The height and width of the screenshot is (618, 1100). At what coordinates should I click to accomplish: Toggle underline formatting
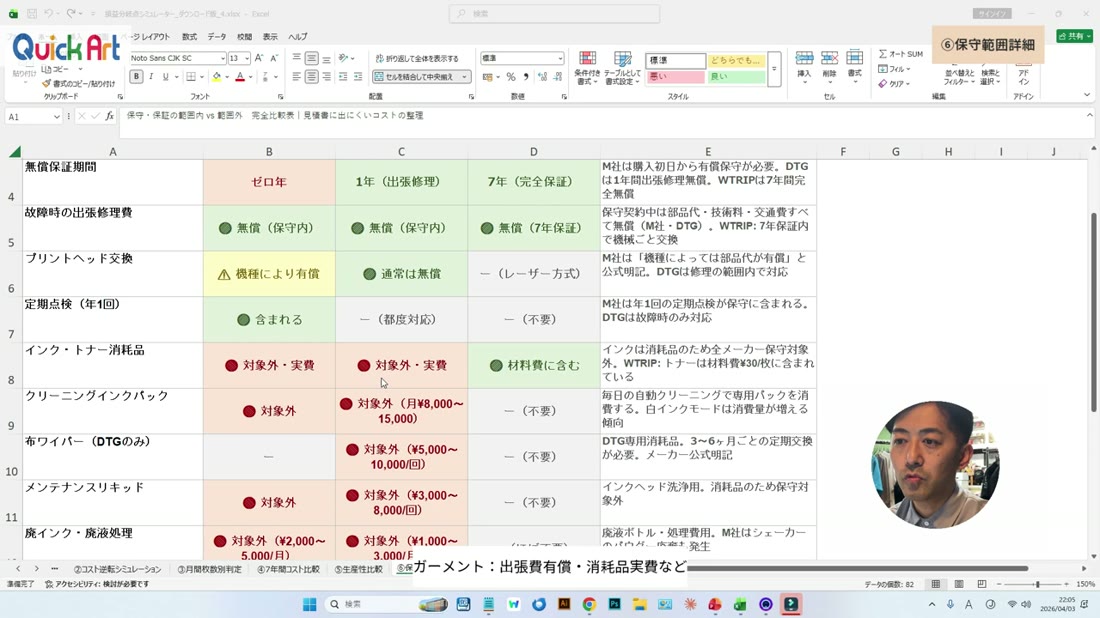[166, 76]
